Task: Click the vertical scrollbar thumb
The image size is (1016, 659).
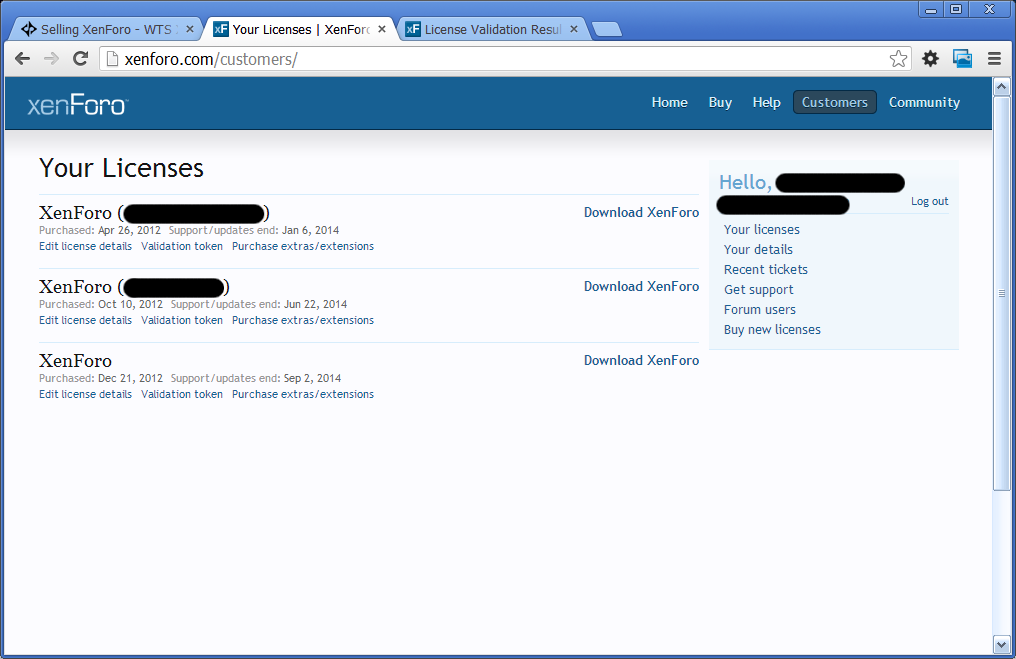Action: (1001, 293)
